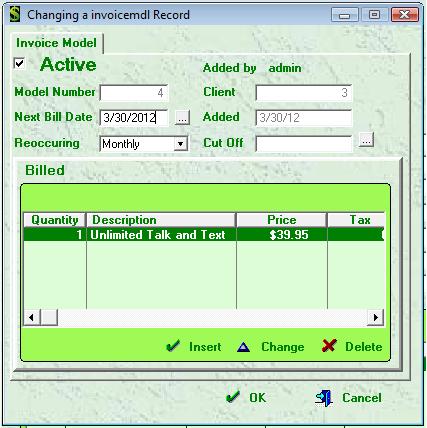Click the dollar sign app icon in title bar

[x=15, y=15]
